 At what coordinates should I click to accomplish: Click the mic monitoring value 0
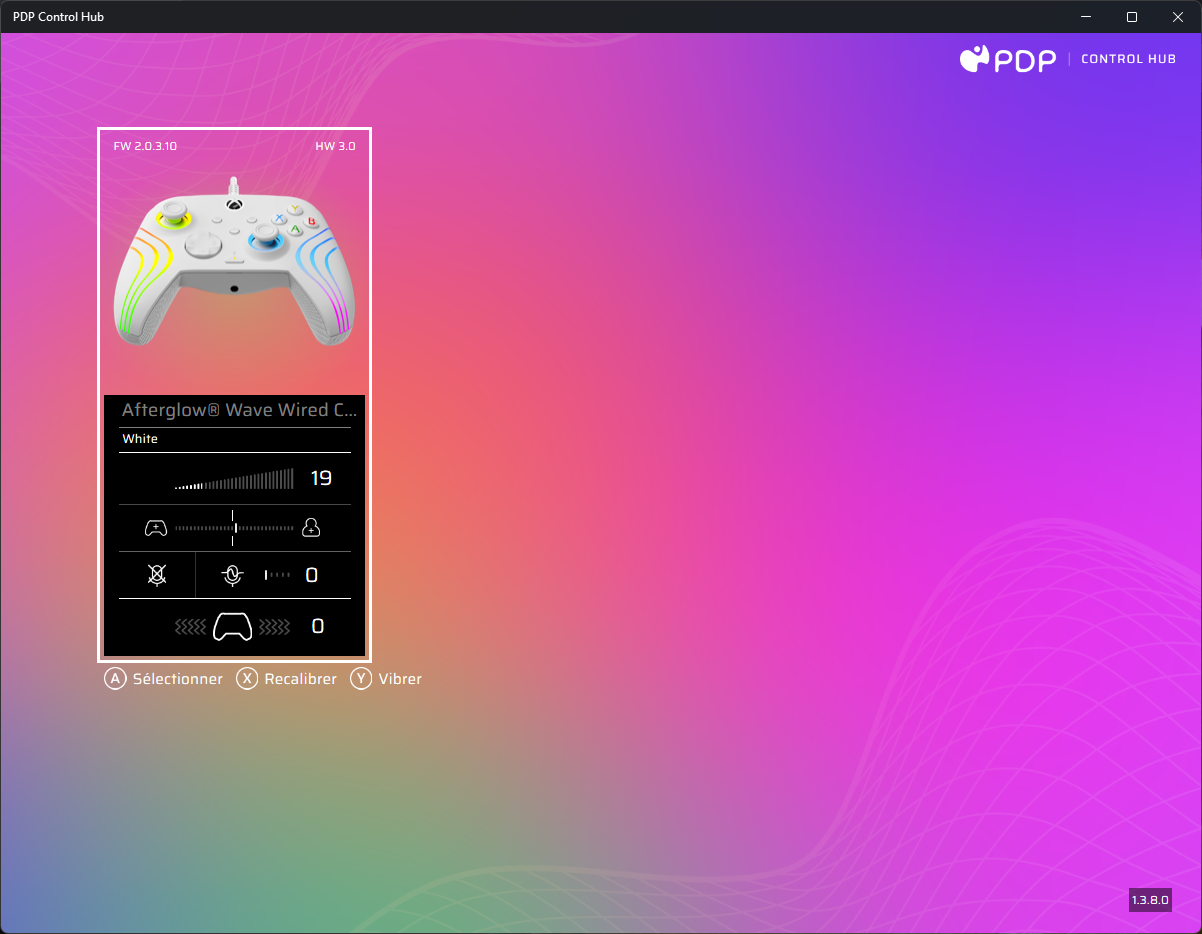312,575
